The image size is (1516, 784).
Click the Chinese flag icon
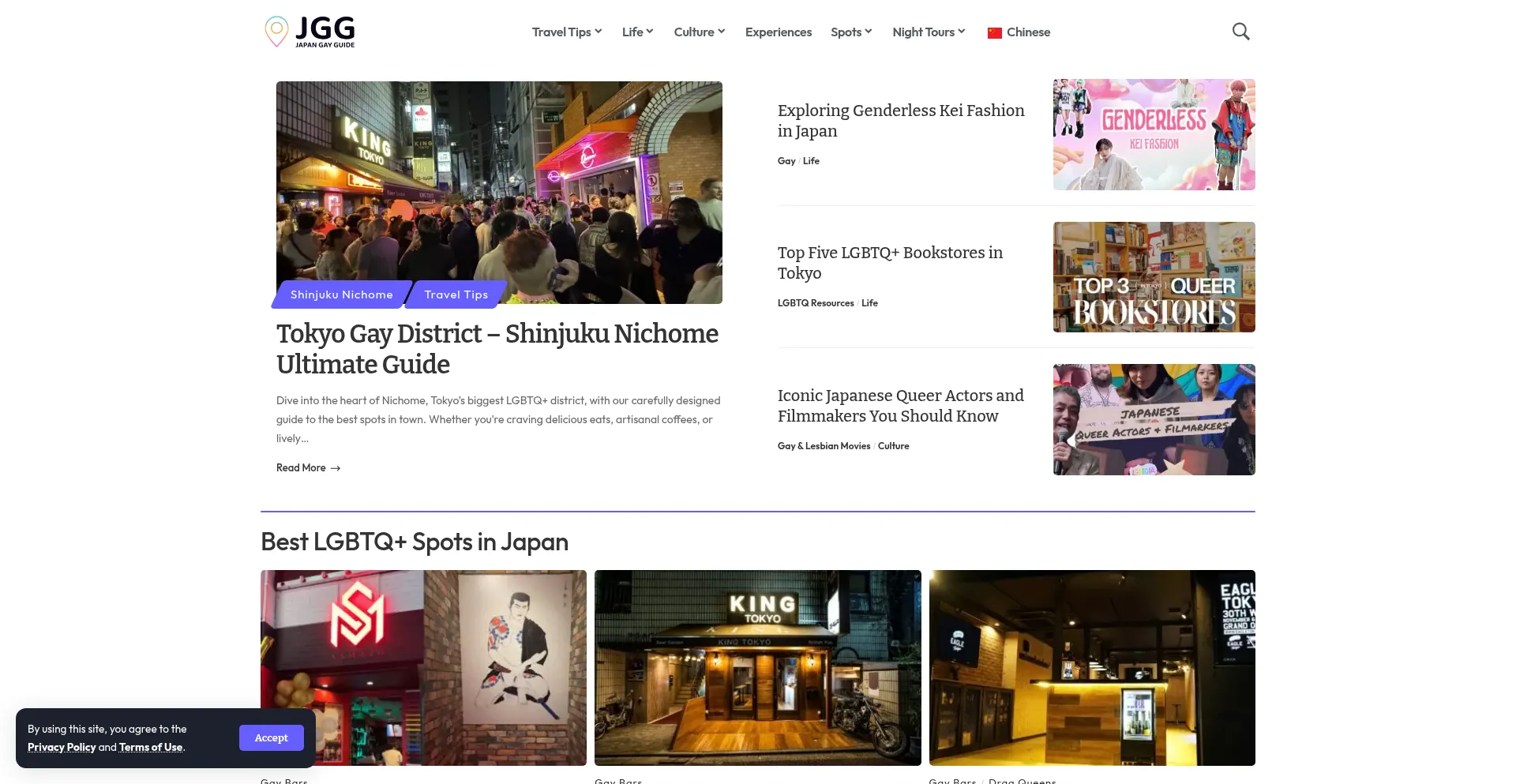pyautogui.click(x=994, y=33)
